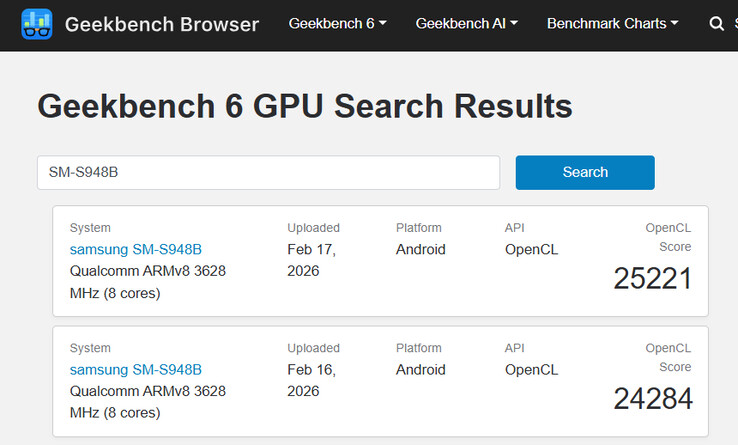Go to Geekbench Browser home via brand text
The image size is (738, 445).
pos(161,24)
